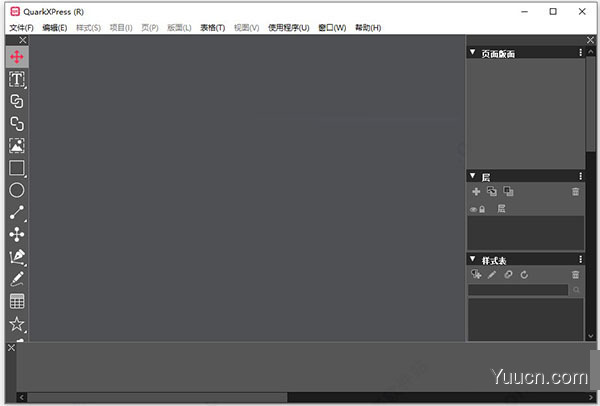Click the QuarkXPress app logo in title bar
Viewport: 600px width, 406px height.
15,11
